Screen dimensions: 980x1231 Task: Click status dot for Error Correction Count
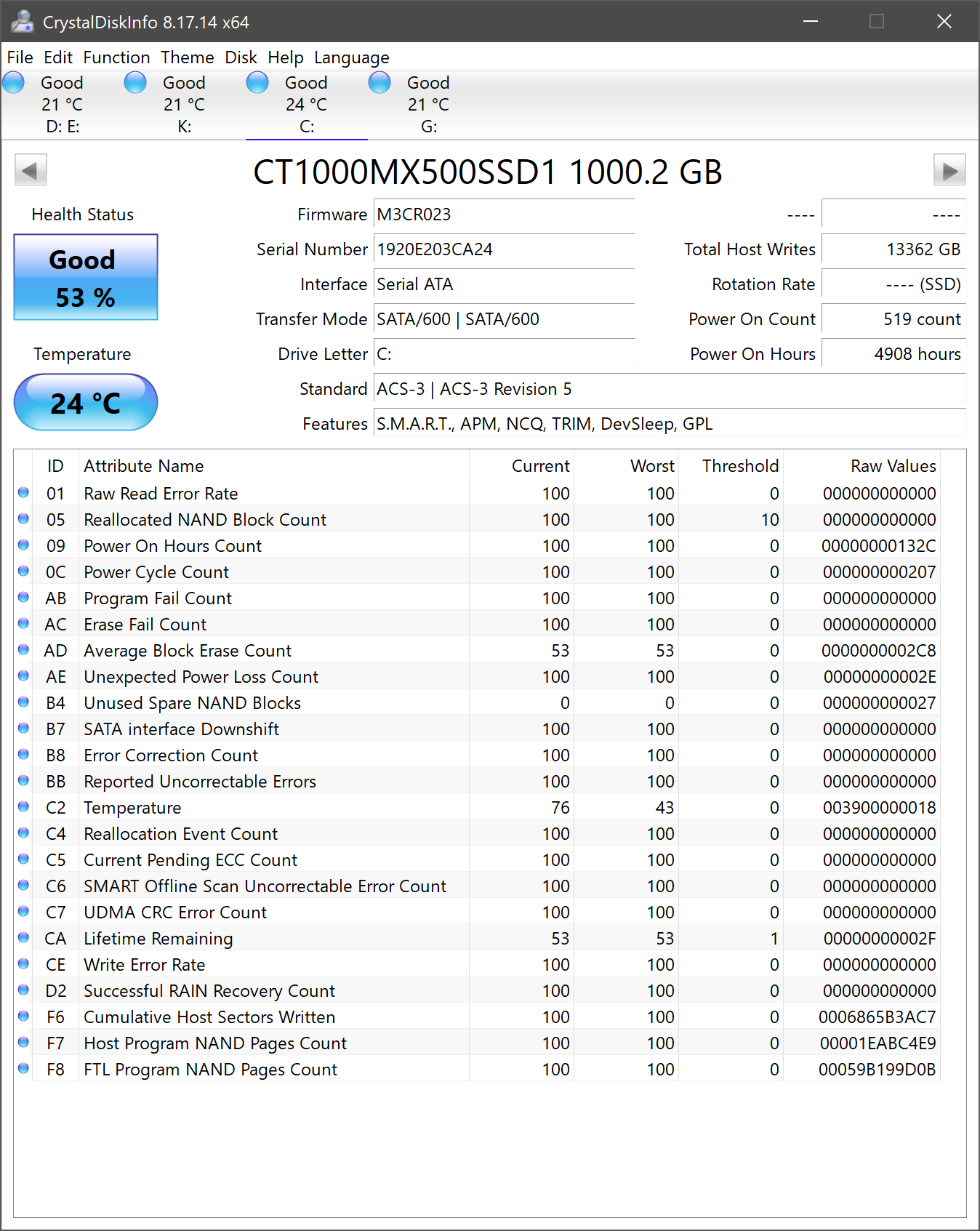click(23, 755)
